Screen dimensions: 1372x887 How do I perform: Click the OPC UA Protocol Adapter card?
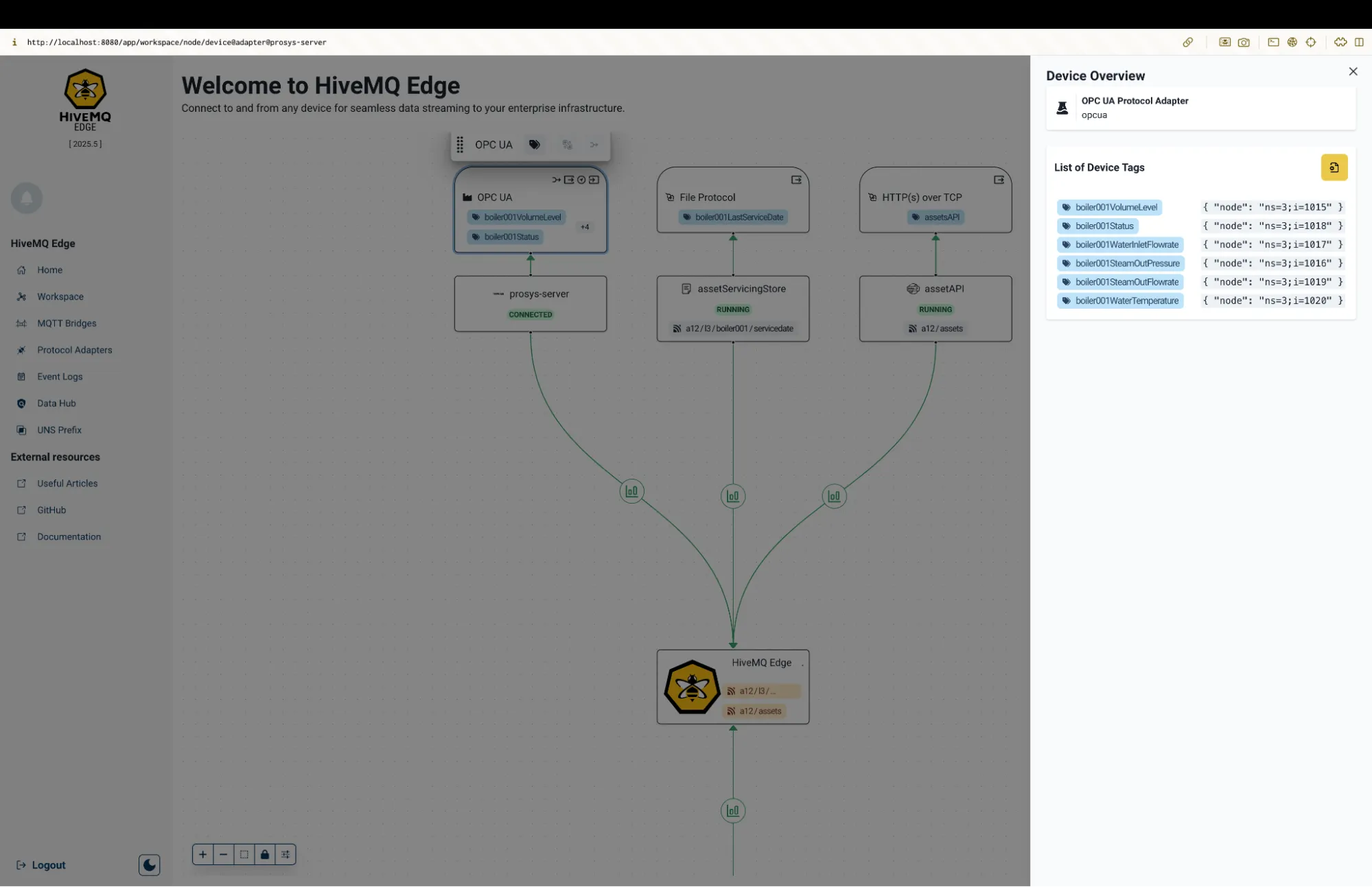(1200, 108)
